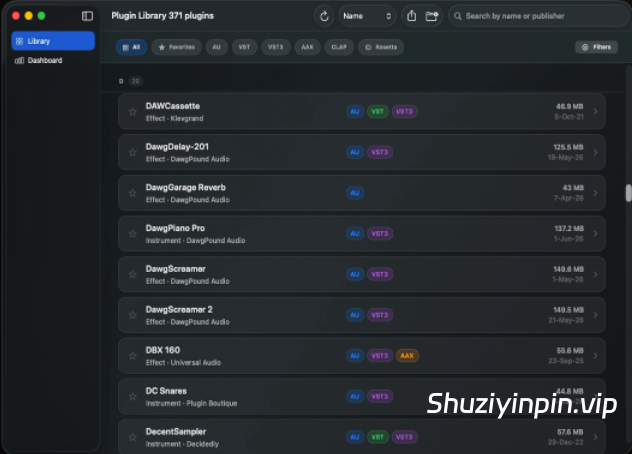The width and height of the screenshot is (632, 454).
Task: Click the AAX badge on DBX 160
Action: [407, 356]
